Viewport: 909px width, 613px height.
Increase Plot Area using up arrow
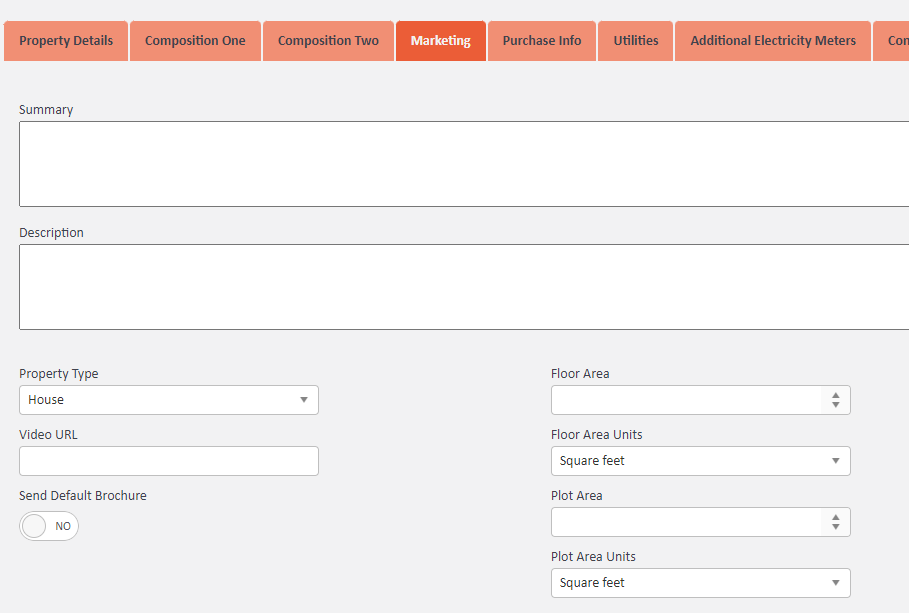click(x=836, y=517)
